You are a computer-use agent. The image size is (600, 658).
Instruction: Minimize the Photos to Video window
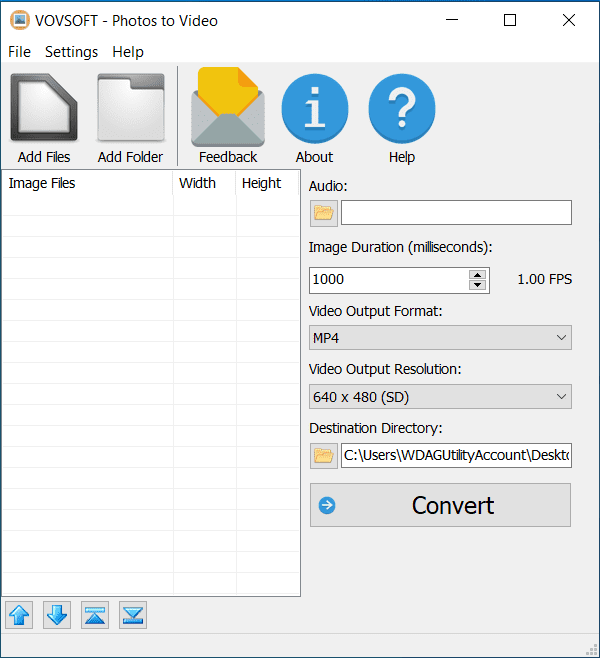click(452, 20)
